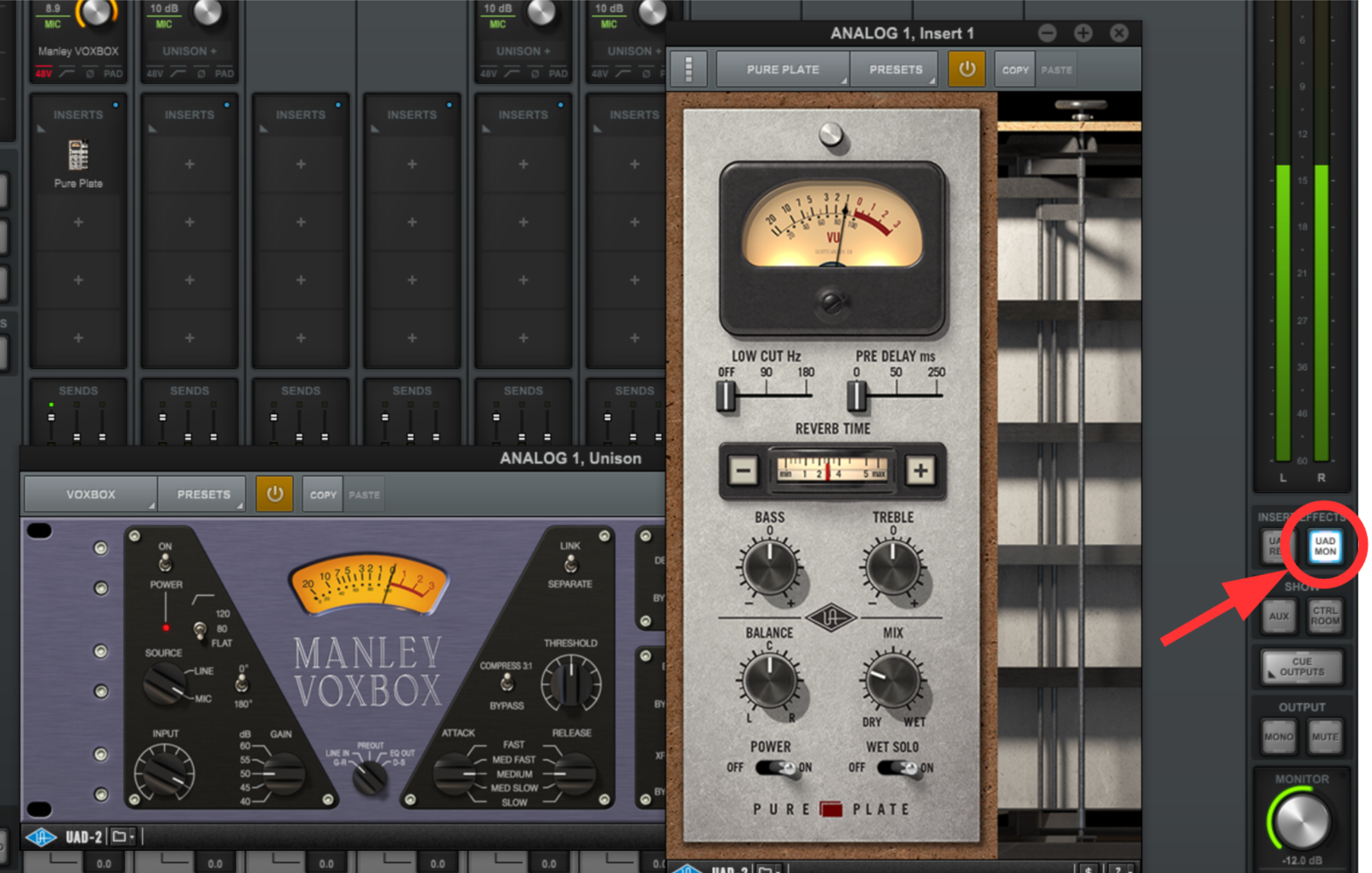Click the BASS knob on Pure Plate
This screenshot has width=1372, height=873.
[770, 568]
